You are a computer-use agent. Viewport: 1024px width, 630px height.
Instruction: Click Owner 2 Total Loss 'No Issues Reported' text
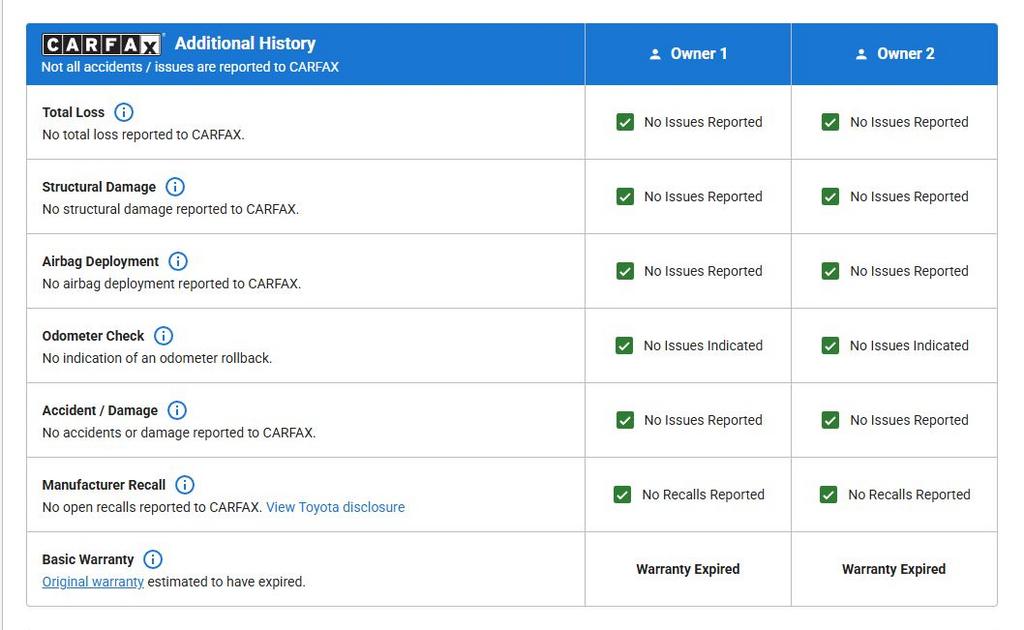coord(909,122)
